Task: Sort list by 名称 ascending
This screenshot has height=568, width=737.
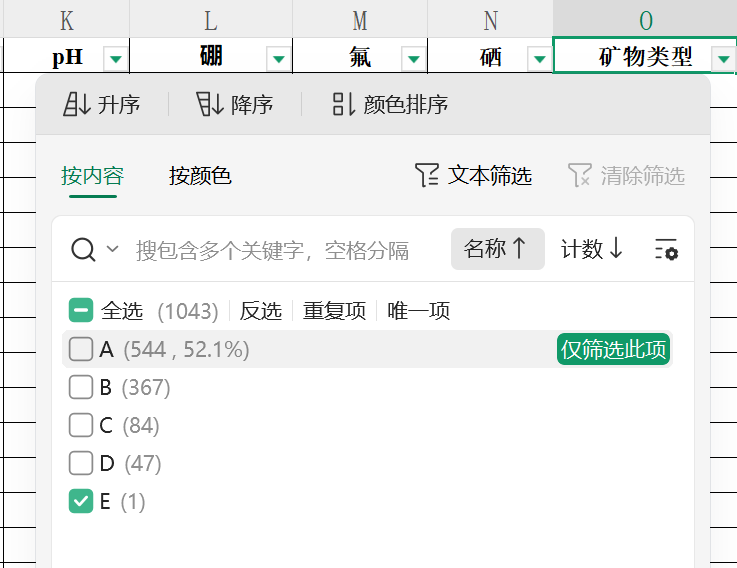Action: (x=497, y=249)
